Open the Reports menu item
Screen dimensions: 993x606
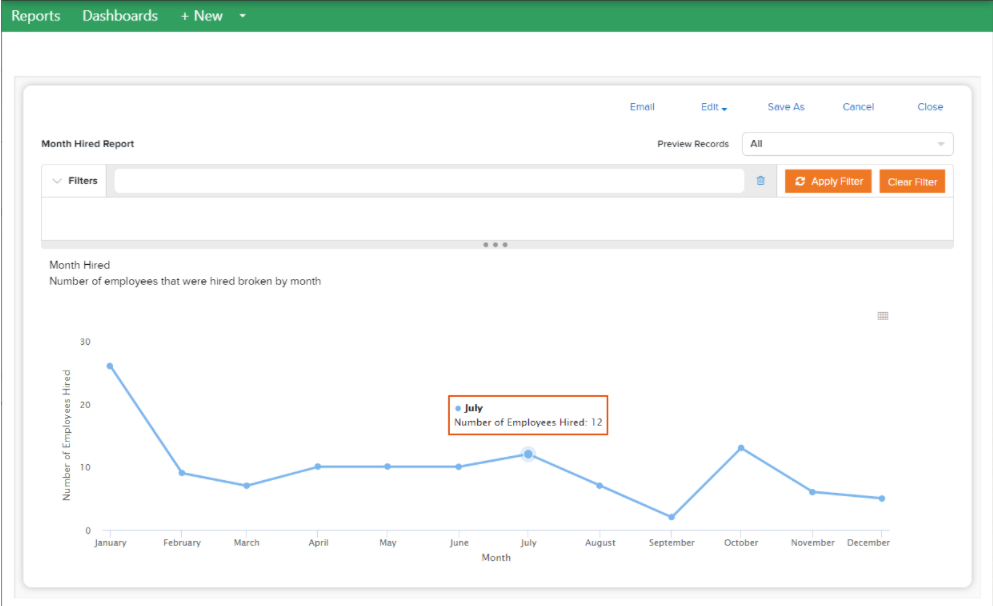coord(35,16)
